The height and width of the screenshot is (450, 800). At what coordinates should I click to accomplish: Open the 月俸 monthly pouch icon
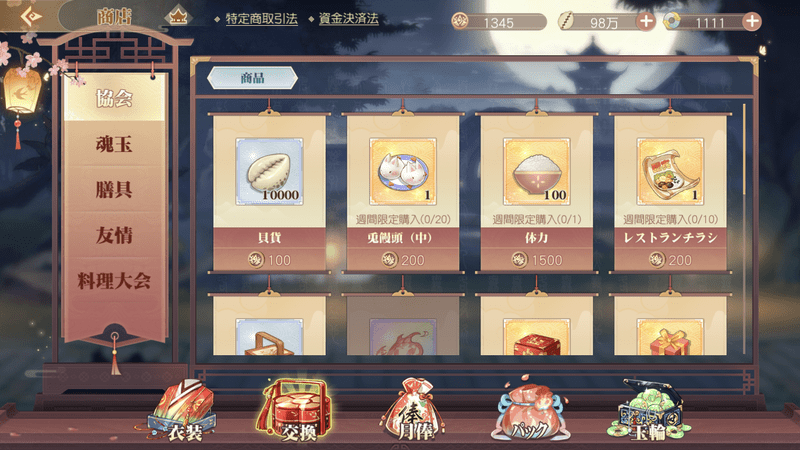(x=412, y=410)
